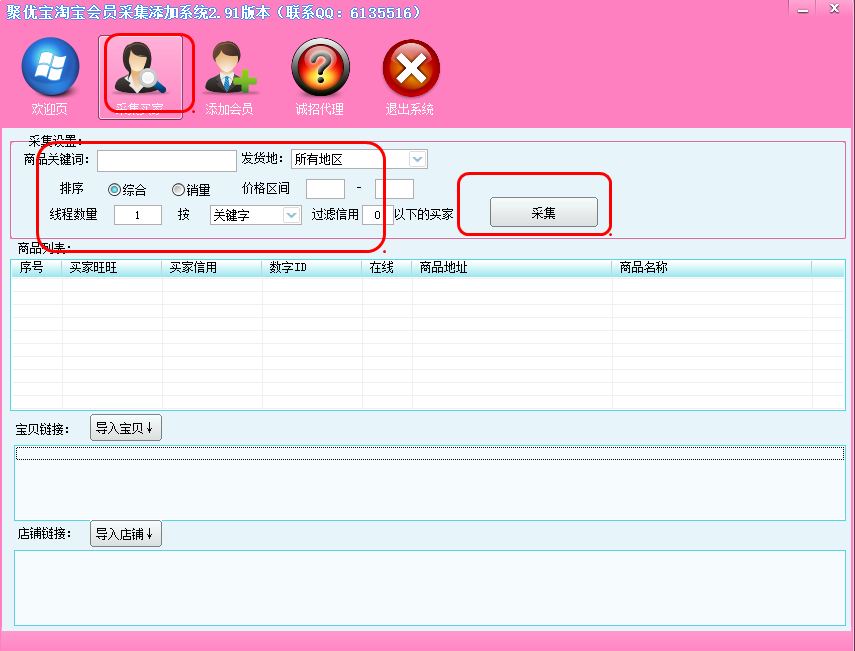
Task: Sort by the 商品名称 column header
Action: click(712, 268)
